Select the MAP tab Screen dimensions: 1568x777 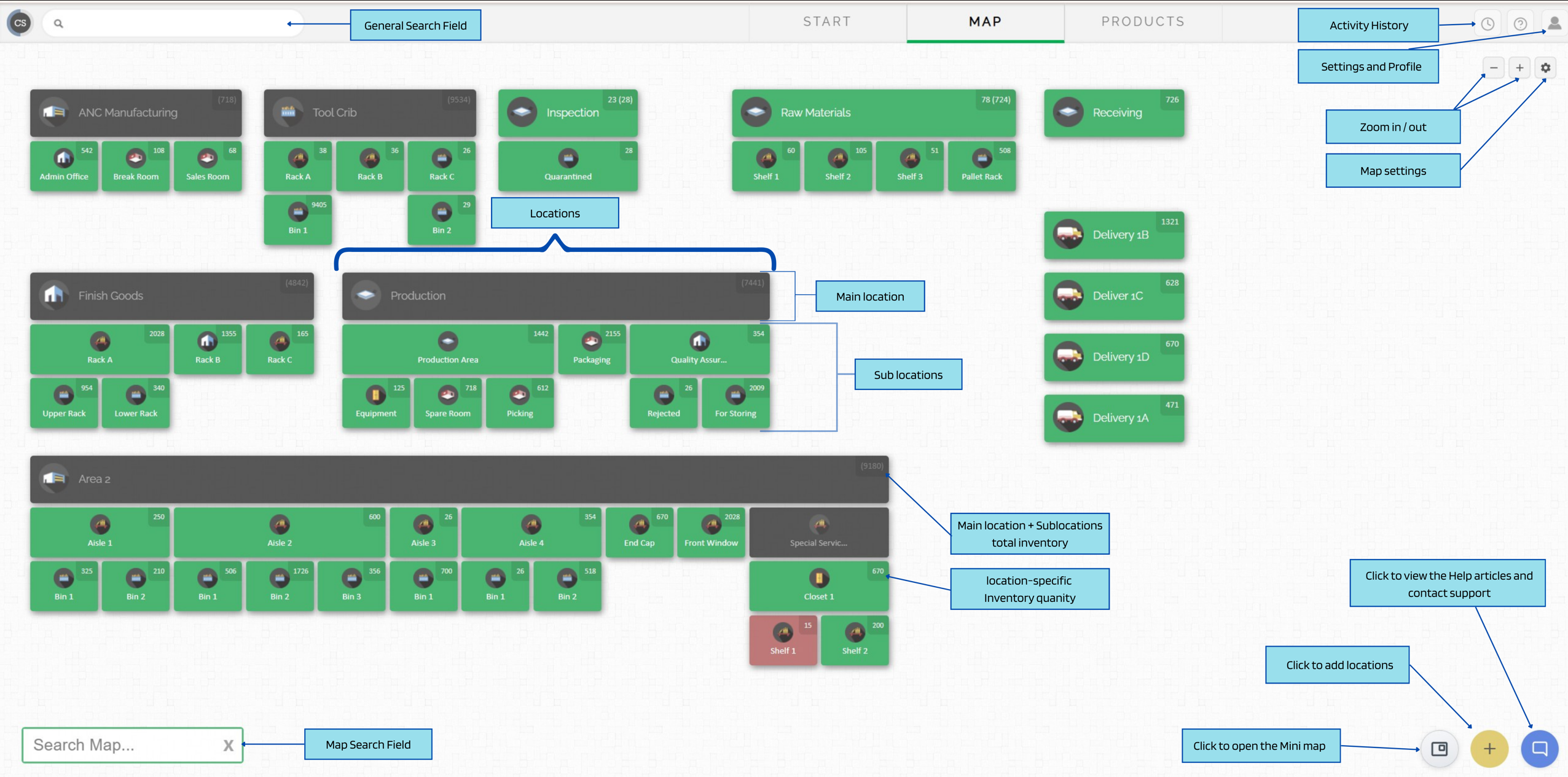(x=985, y=21)
